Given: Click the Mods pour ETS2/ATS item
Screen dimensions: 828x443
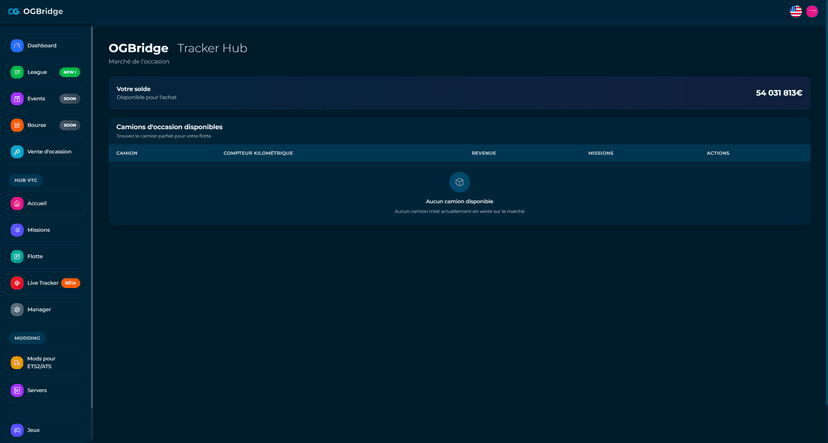Looking at the screenshot, I should point(40,362).
